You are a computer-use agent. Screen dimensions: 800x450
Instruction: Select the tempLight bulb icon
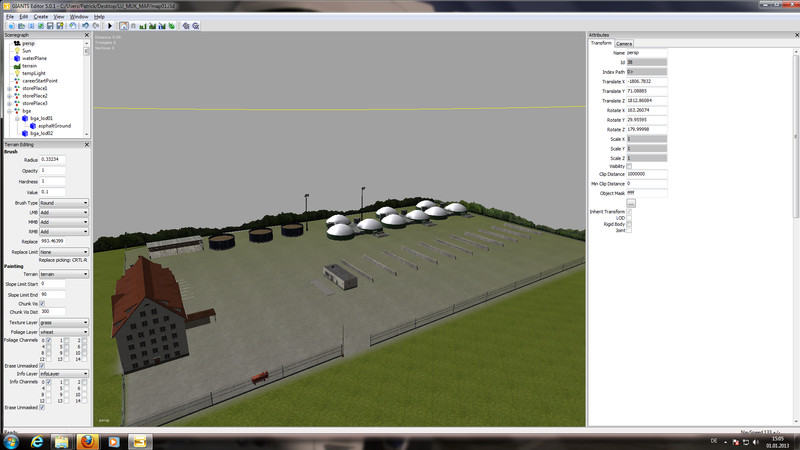17,73
